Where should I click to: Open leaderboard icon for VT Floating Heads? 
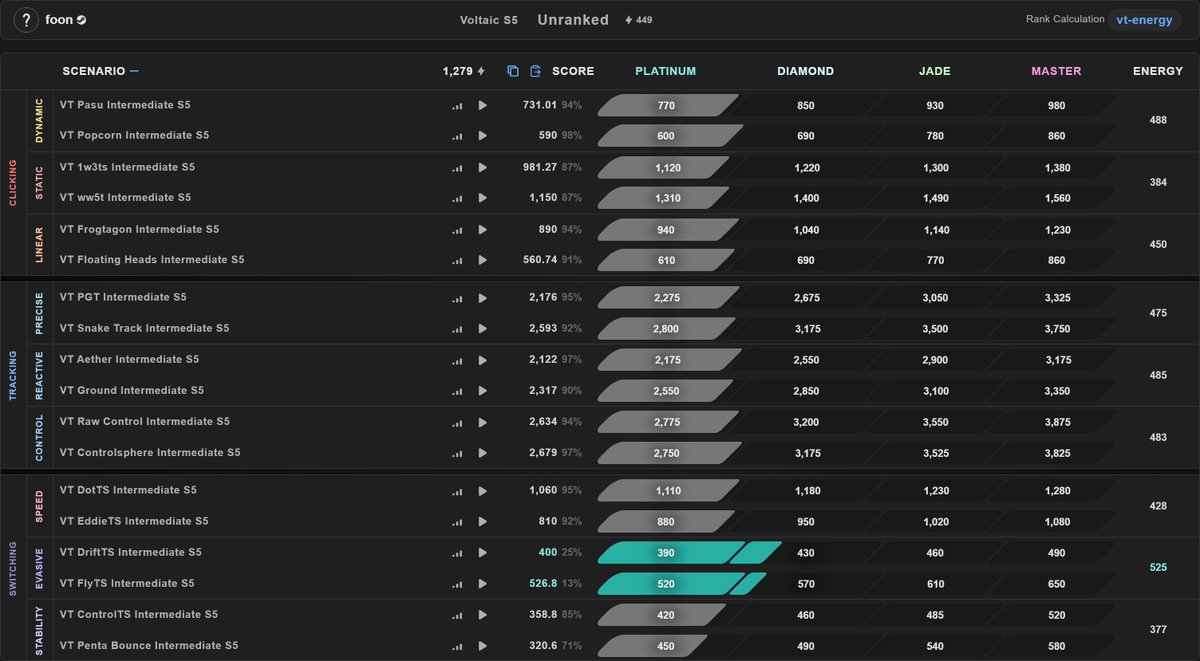coord(458,260)
